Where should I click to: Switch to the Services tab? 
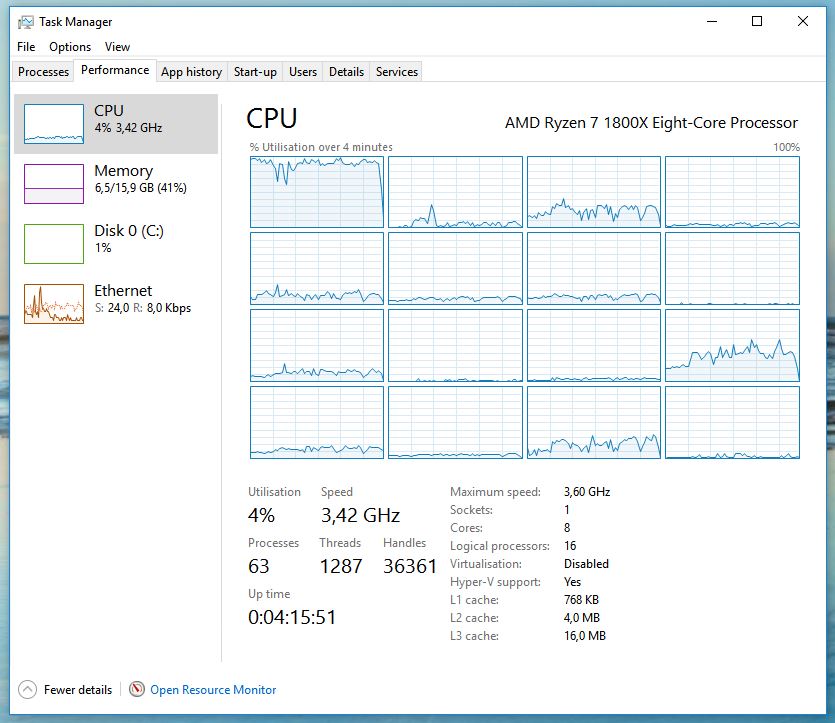click(396, 72)
